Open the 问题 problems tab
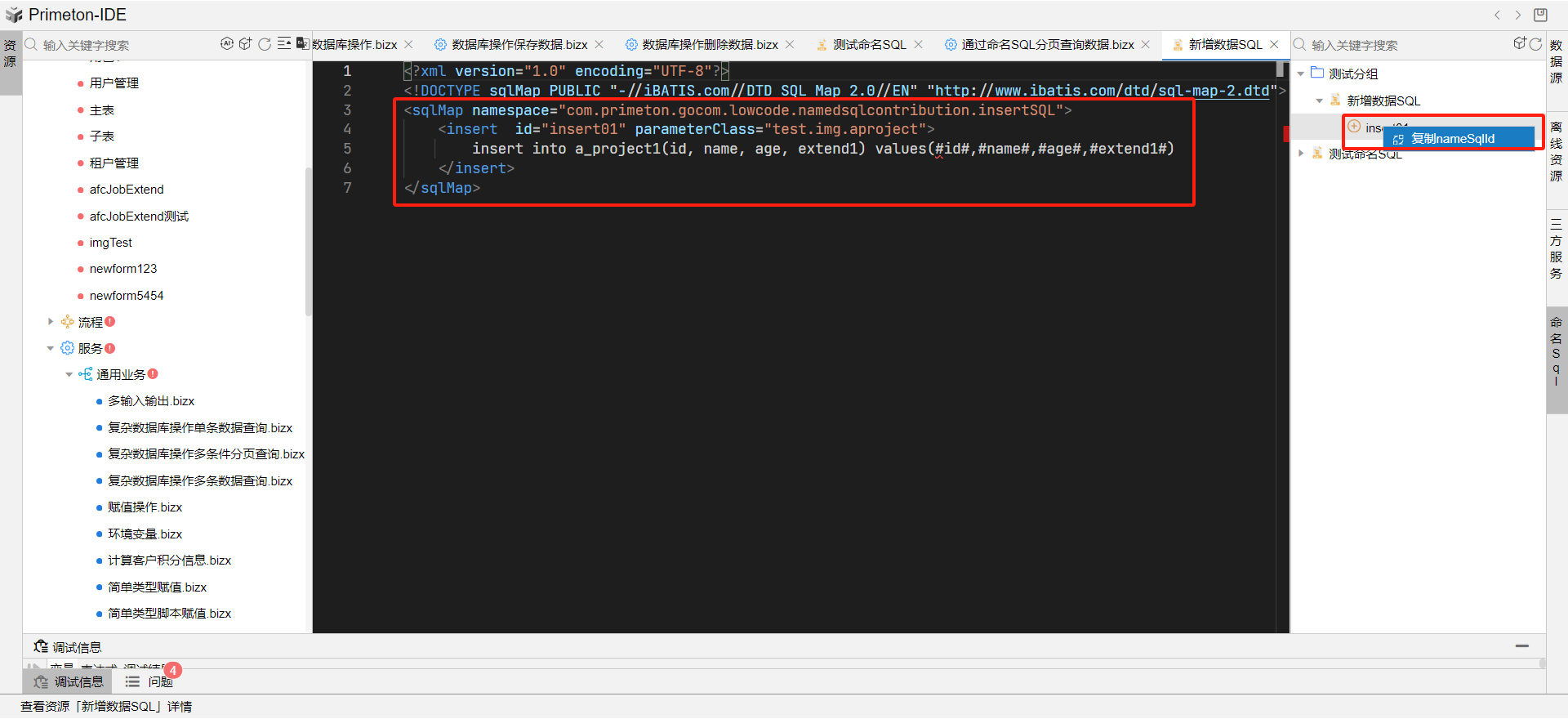This screenshot has height=719, width=1568. tap(151, 681)
